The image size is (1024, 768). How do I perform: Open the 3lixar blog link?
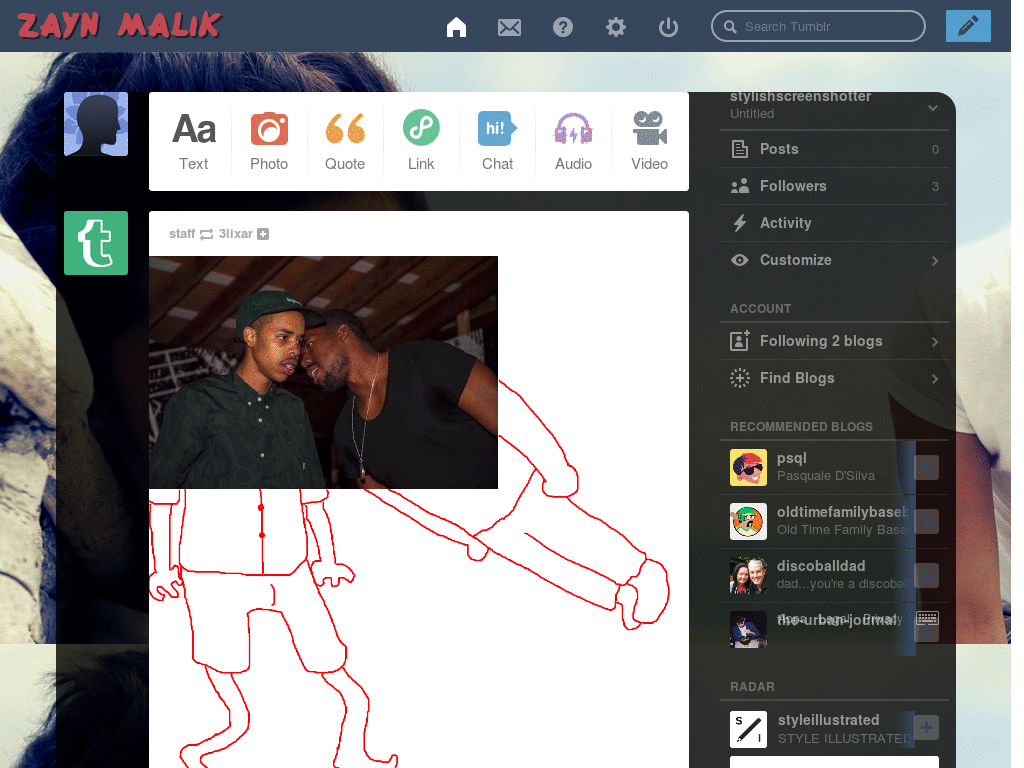pyautogui.click(x=235, y=234)
